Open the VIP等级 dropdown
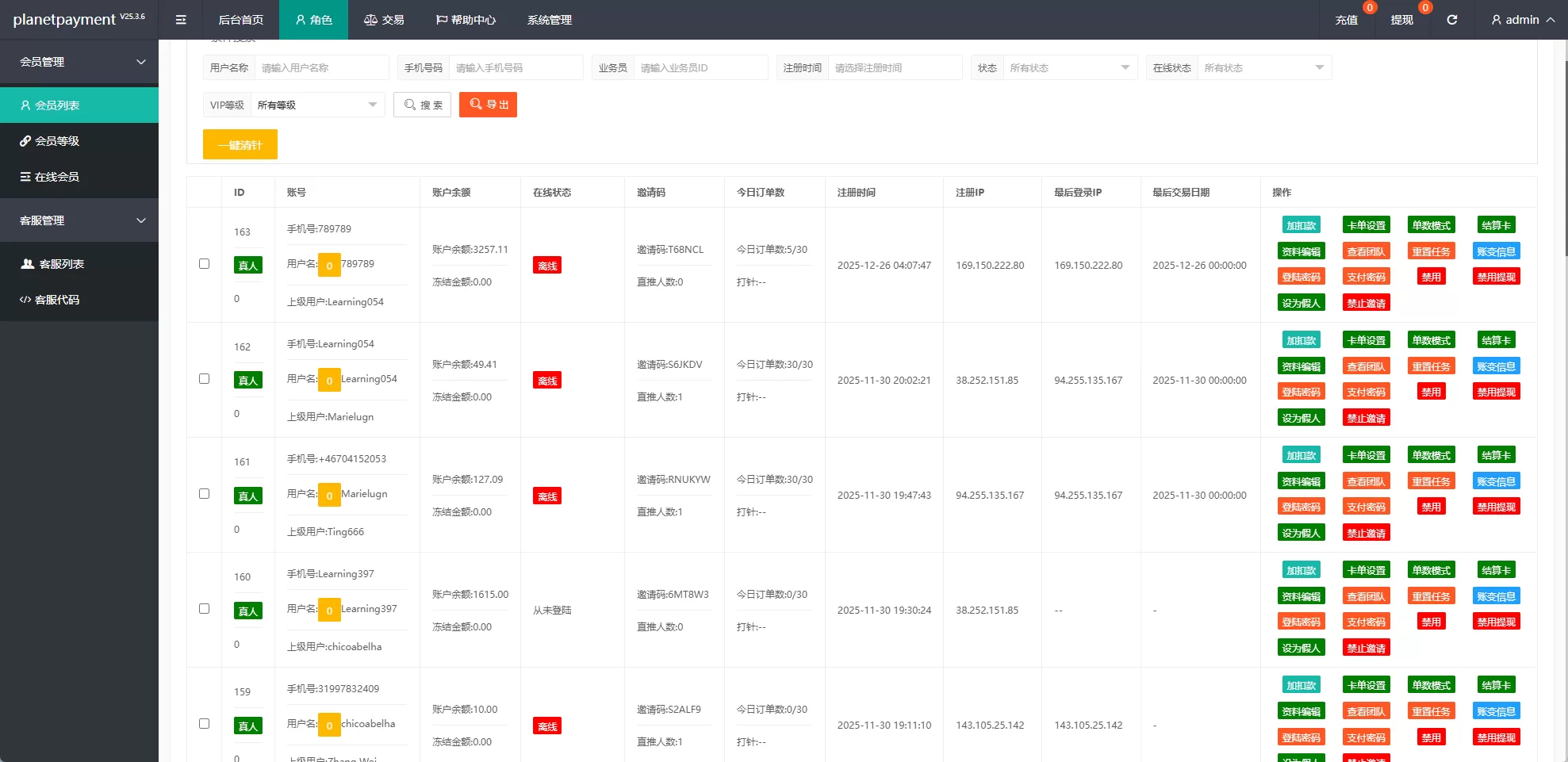Image resolution: width=1568 pixels, height=762 pixels. (x=316, y=104)
